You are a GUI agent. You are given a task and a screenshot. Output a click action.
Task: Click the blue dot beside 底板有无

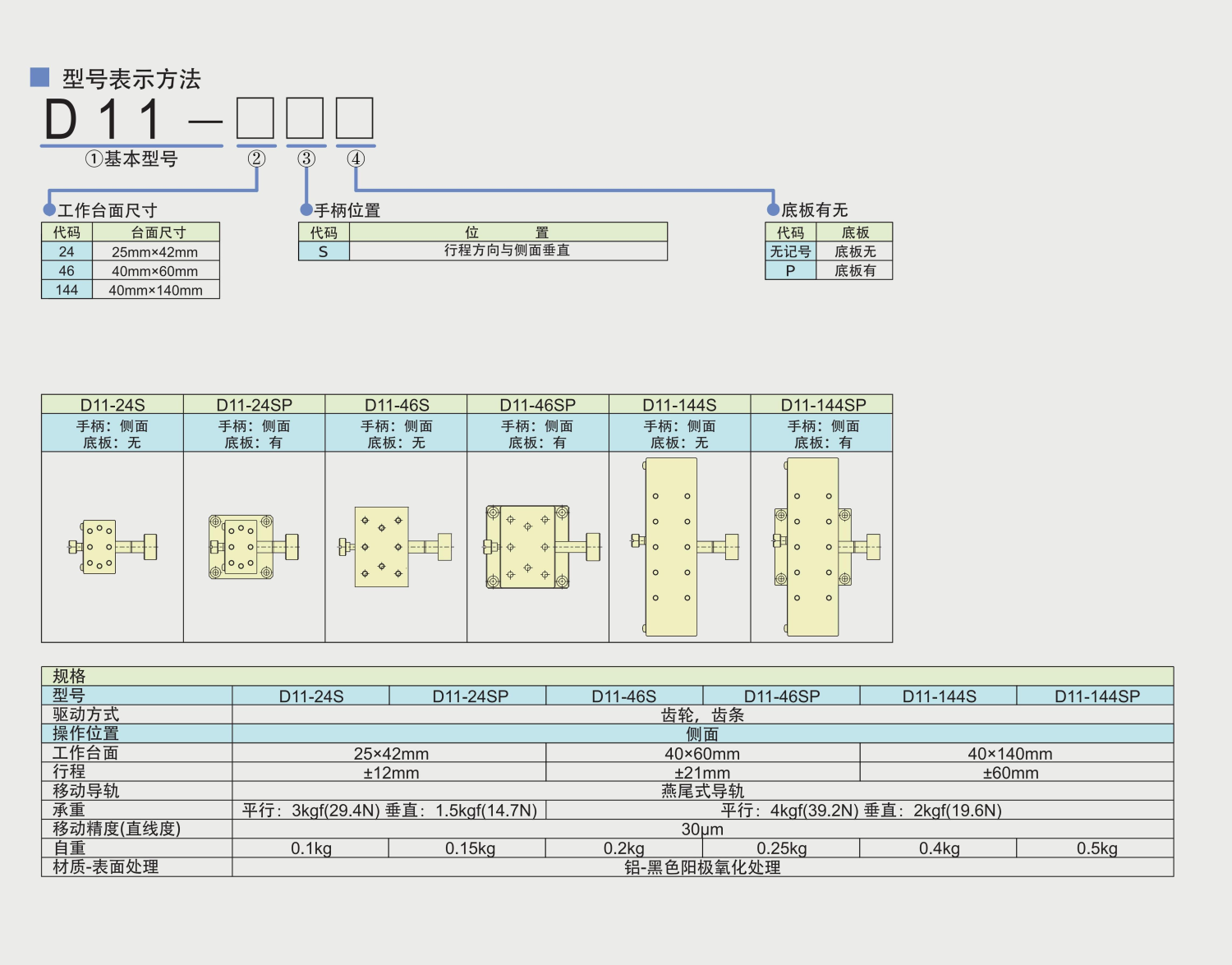773,210
